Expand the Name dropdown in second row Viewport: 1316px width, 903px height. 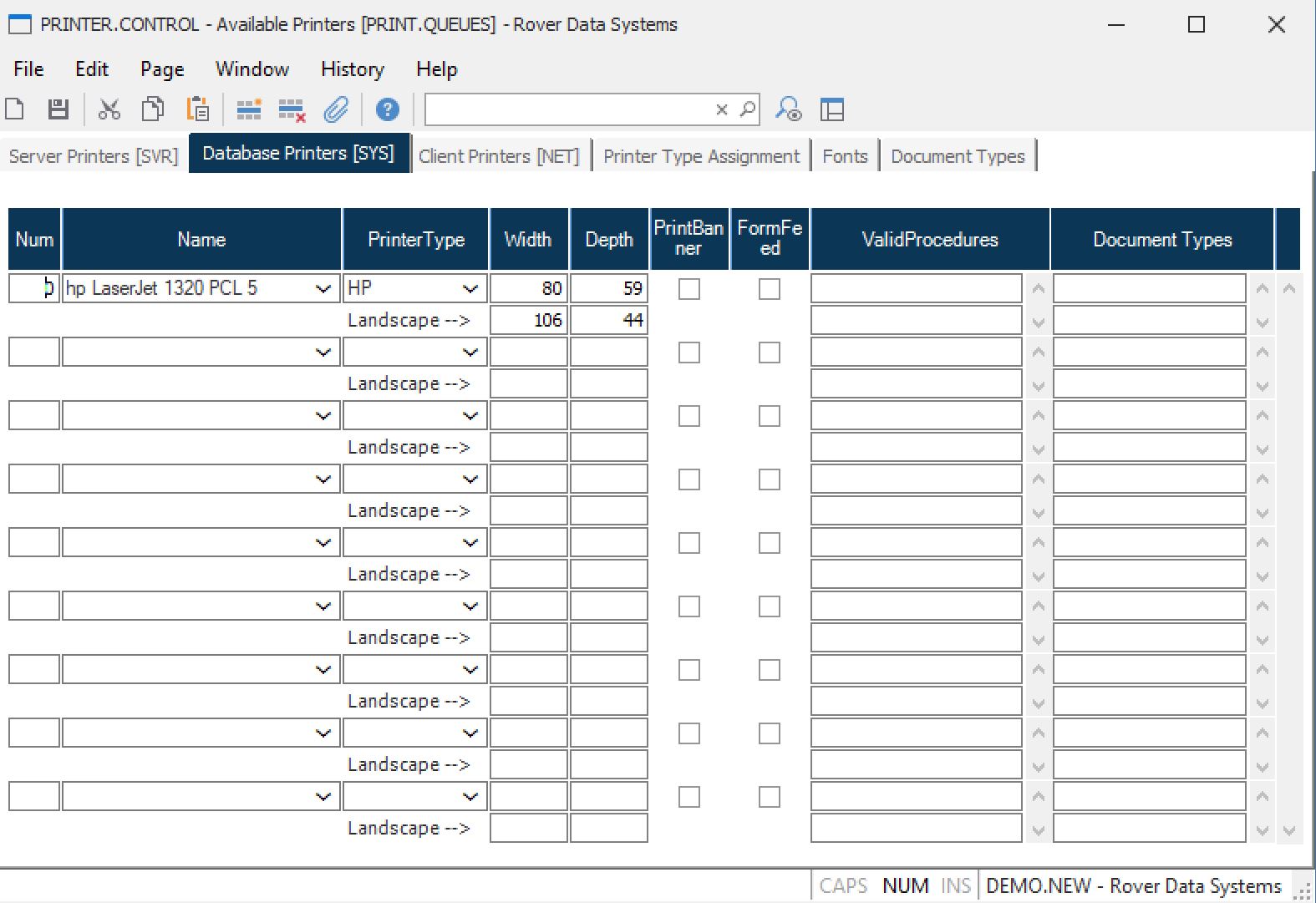(x=323, y=353)
